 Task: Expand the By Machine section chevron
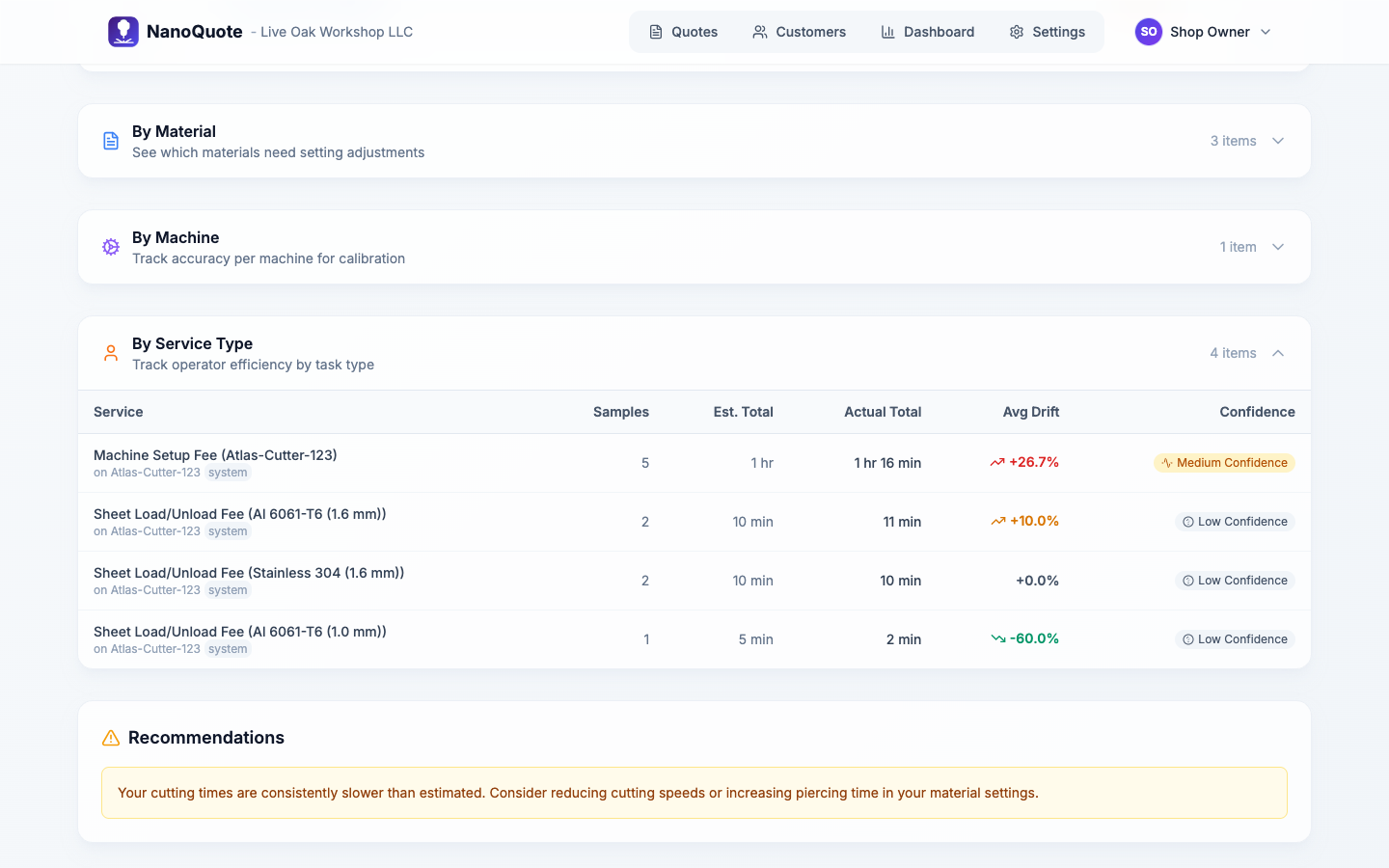tap(1278, 247)
